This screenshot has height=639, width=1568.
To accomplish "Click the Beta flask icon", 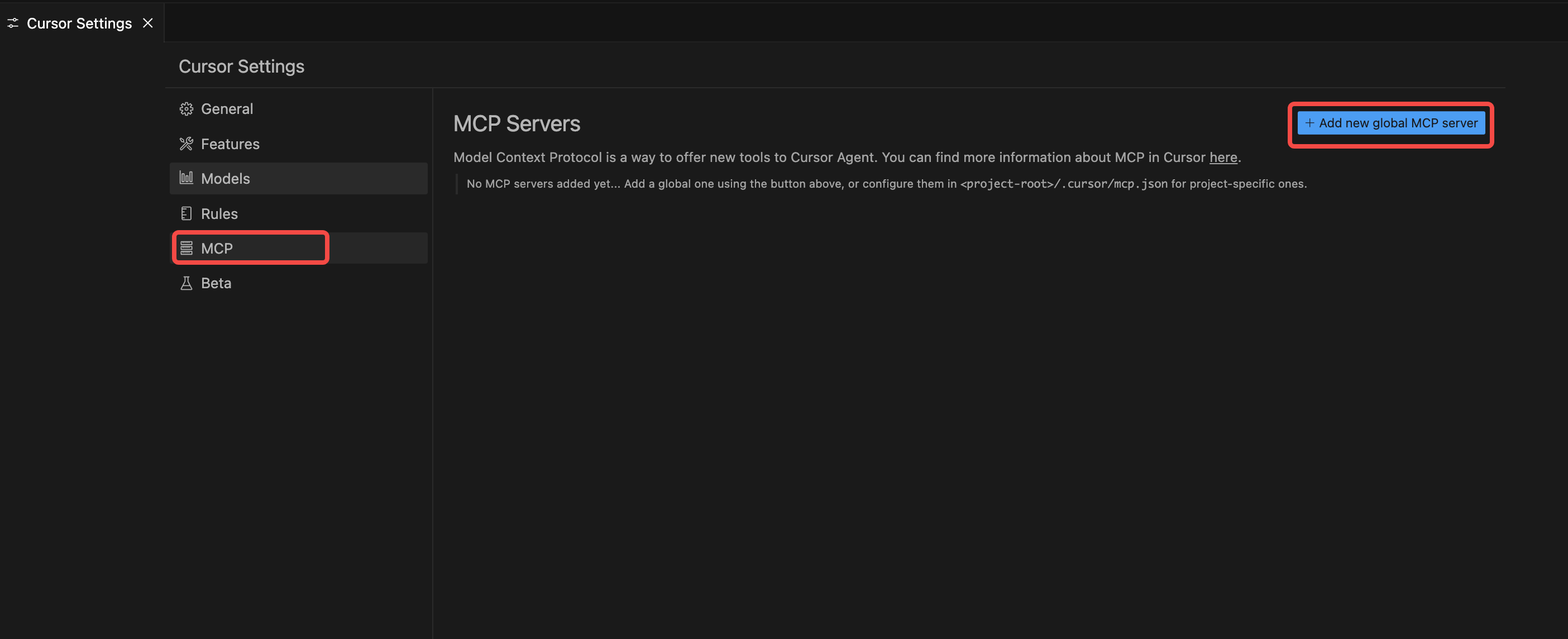I will pos(187,283).
